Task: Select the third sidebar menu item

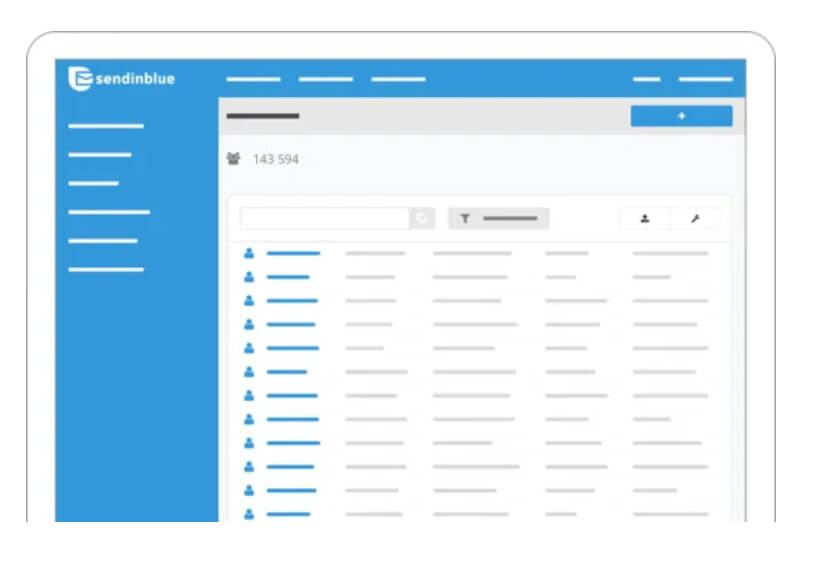Action: click(x=94, y=183)
